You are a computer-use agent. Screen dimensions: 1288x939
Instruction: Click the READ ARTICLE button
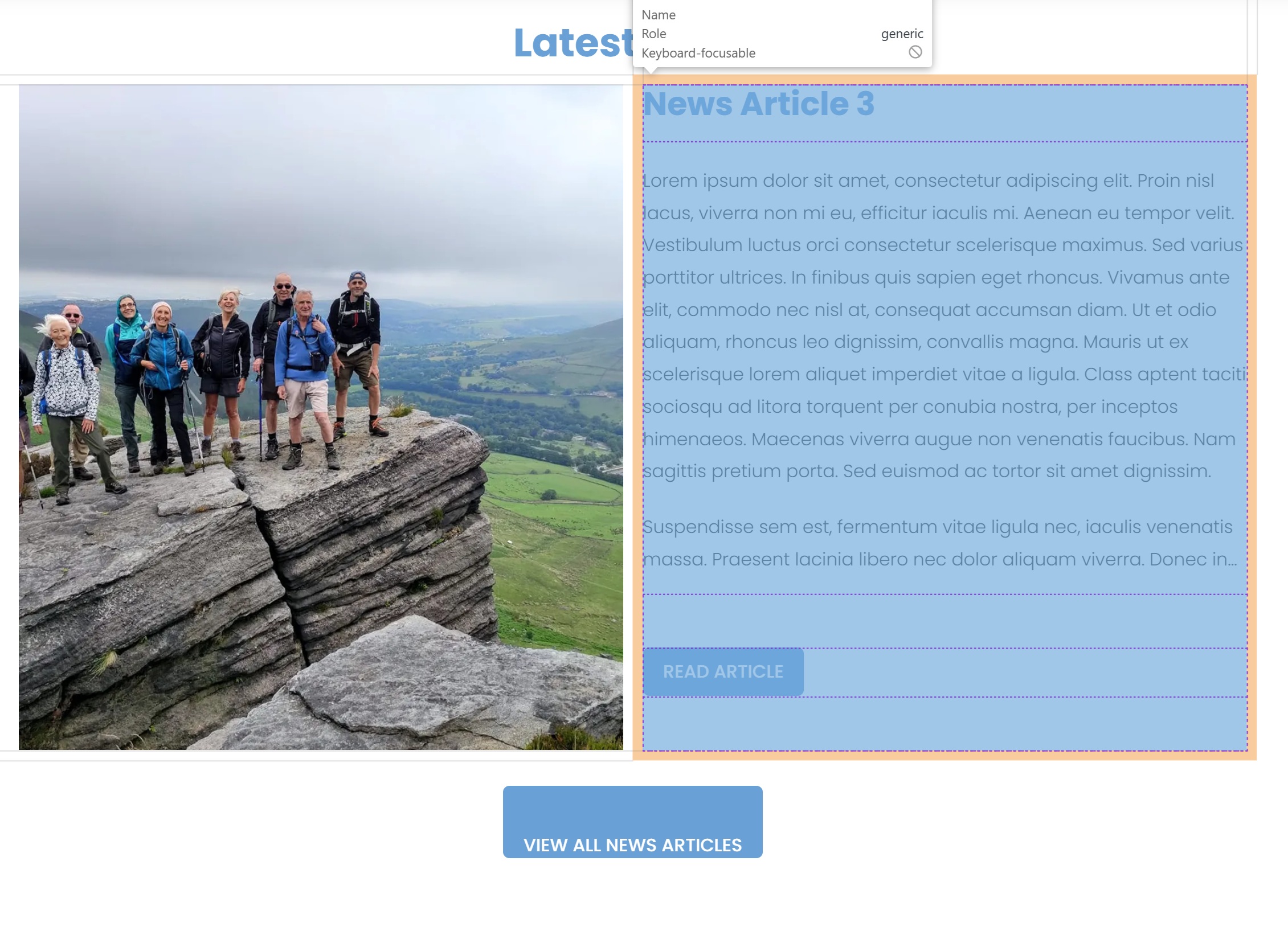coord(723,672)
